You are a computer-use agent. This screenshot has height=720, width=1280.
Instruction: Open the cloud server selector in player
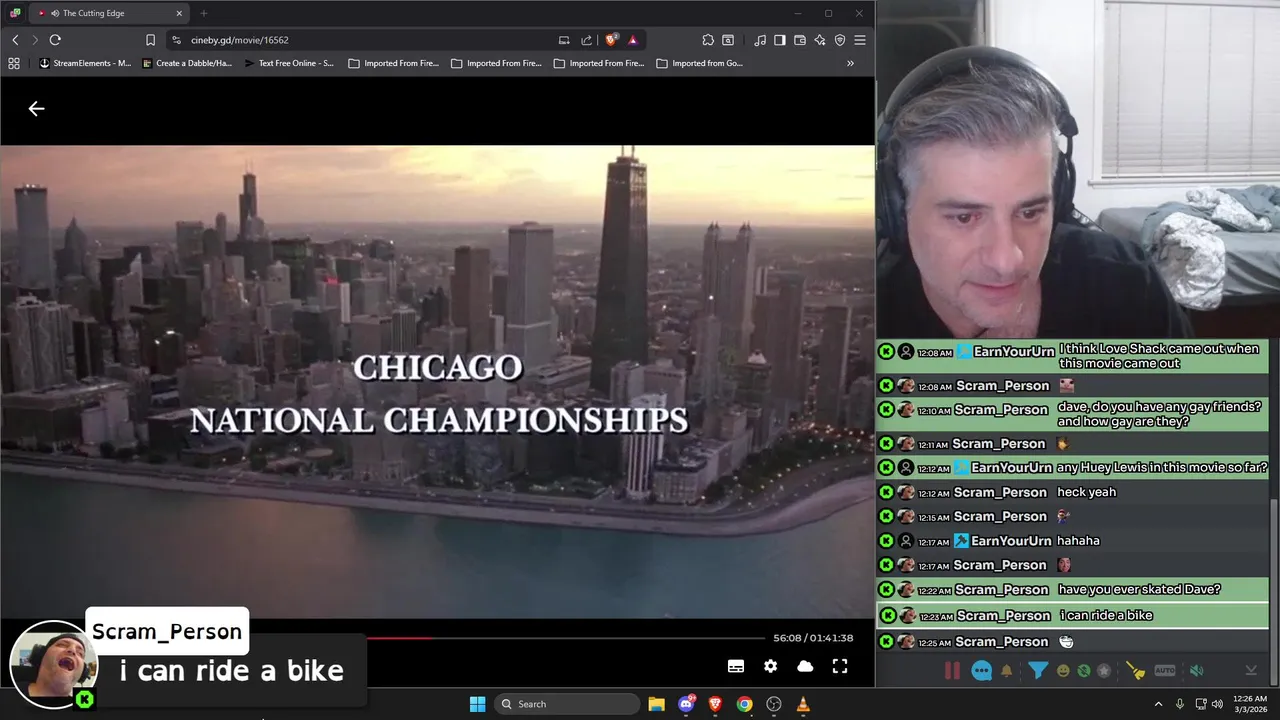(x=805, y=666)
